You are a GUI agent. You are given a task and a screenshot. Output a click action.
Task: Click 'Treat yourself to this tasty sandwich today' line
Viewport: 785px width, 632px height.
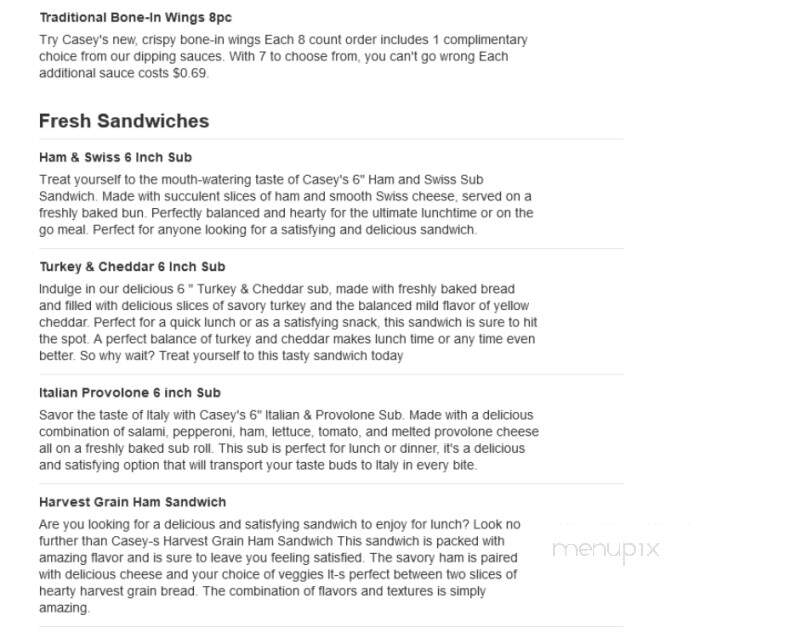(281, 356)
